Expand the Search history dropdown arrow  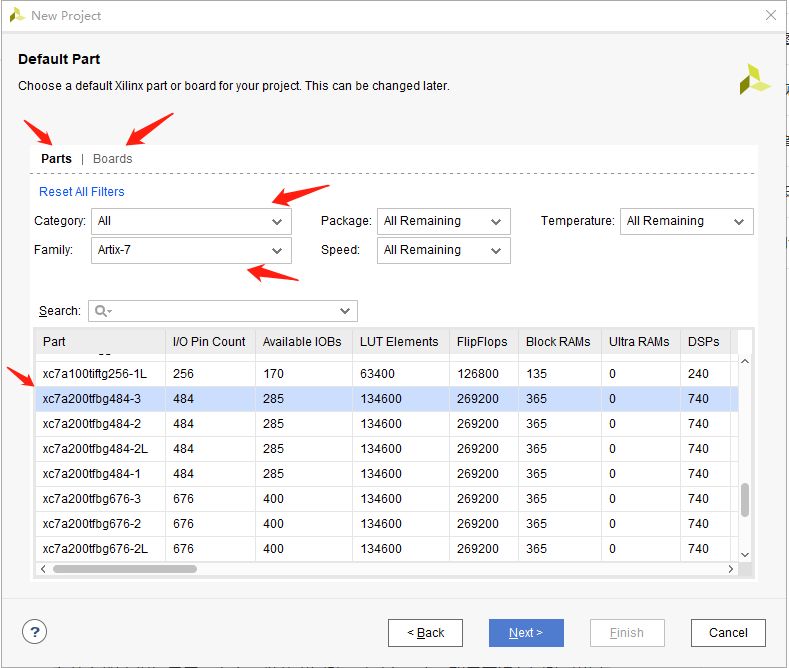(x=345, y=311)
